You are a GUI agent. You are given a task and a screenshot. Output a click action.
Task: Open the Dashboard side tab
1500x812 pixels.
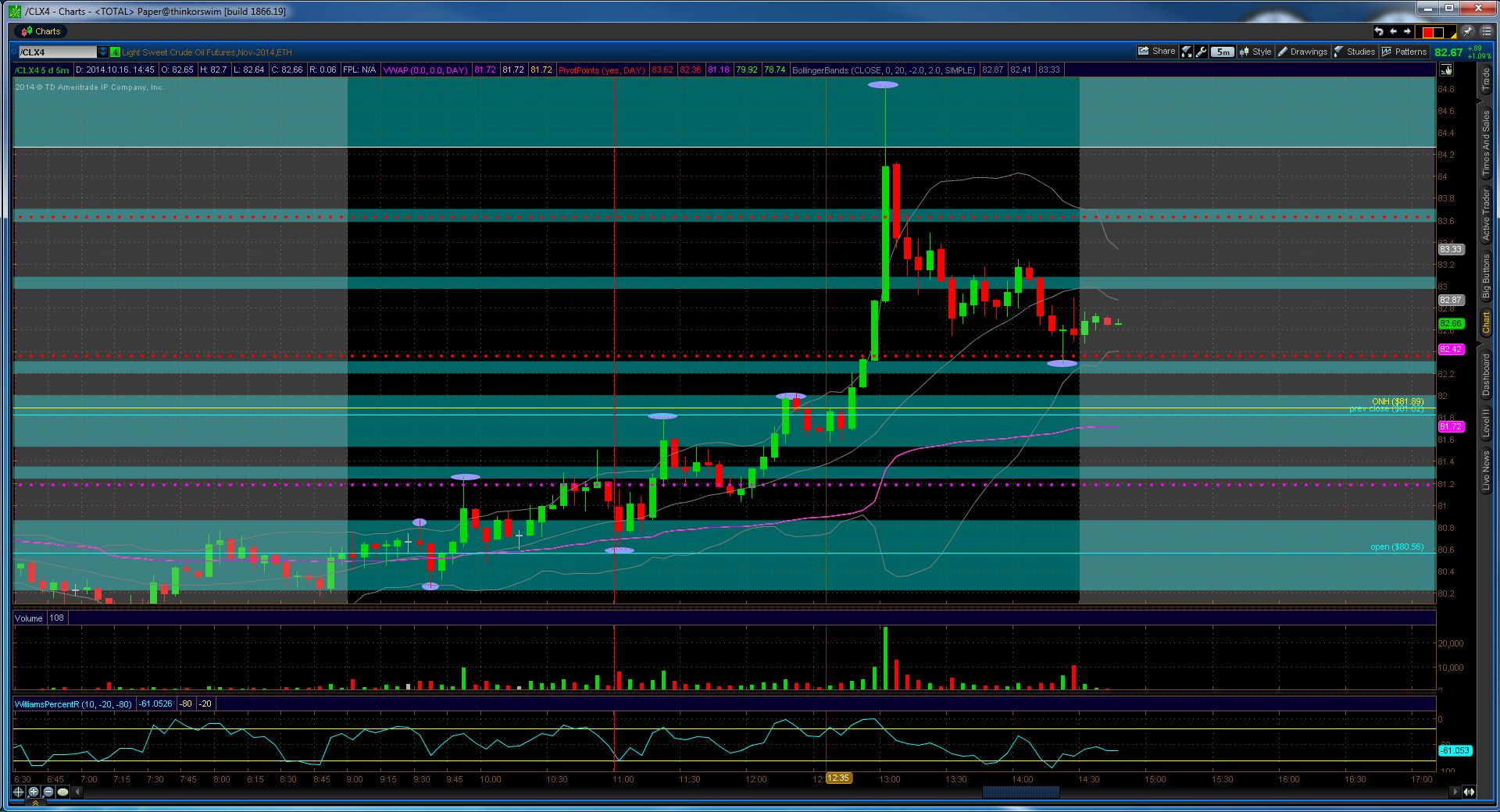click(x=1486, y=376)
